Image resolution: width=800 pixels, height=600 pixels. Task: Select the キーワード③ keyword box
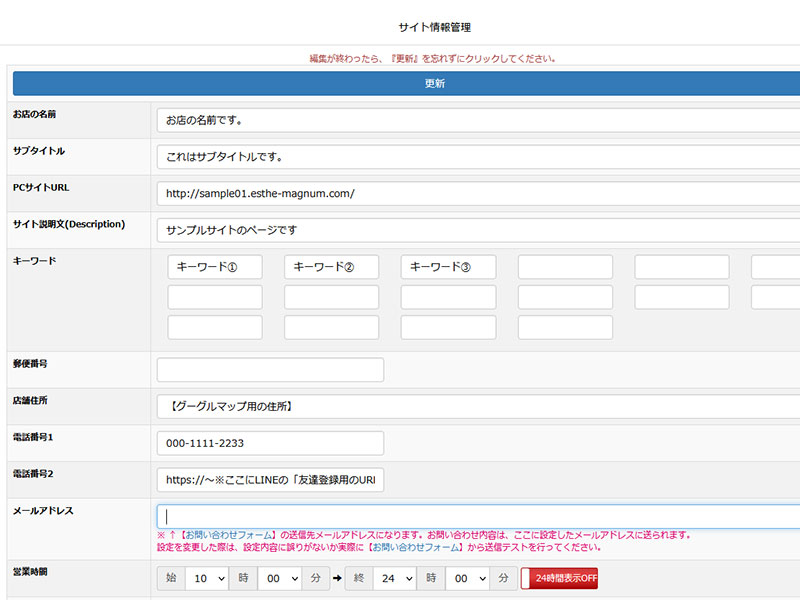(449, 267)
